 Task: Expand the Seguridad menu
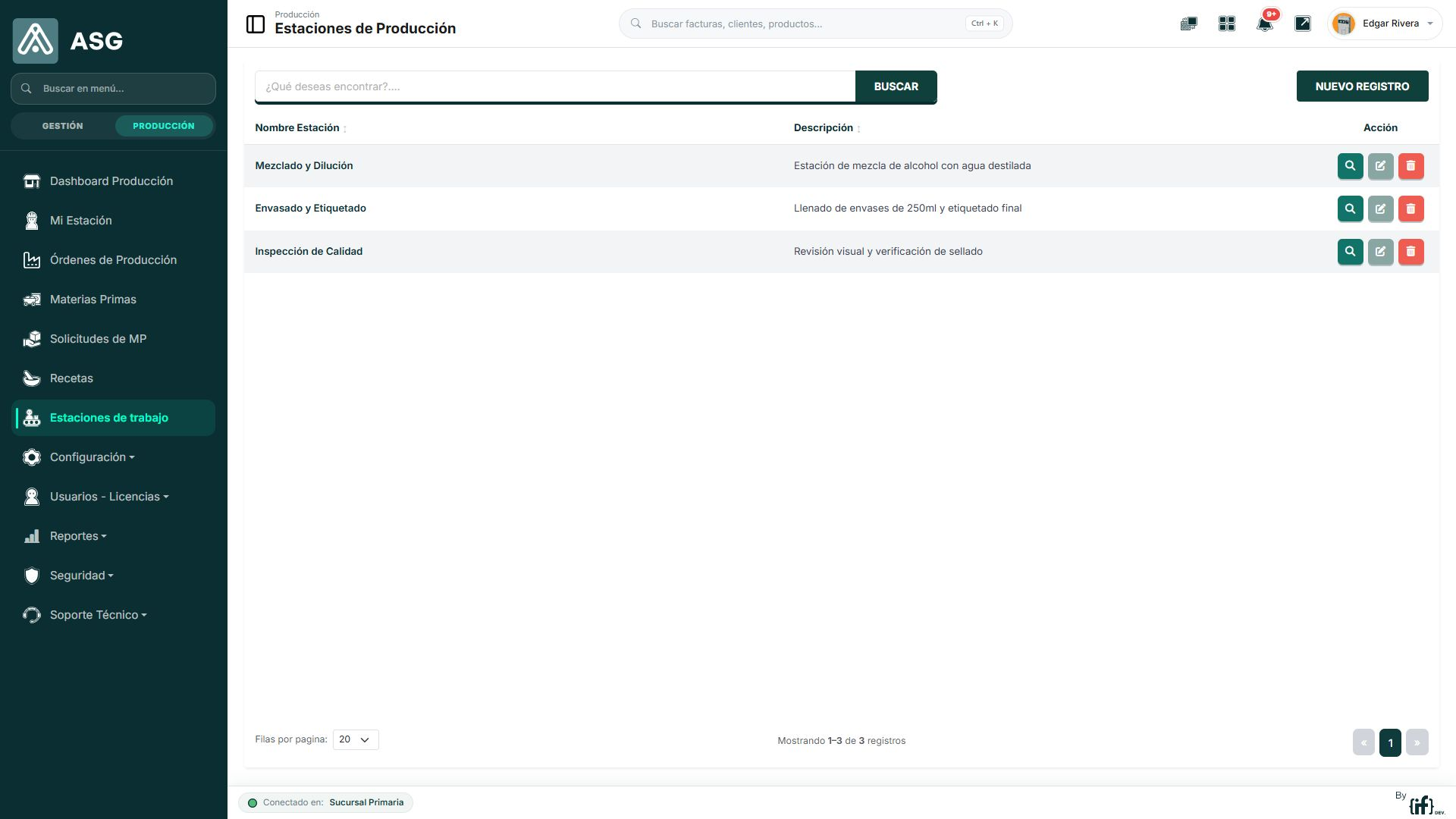114,576
